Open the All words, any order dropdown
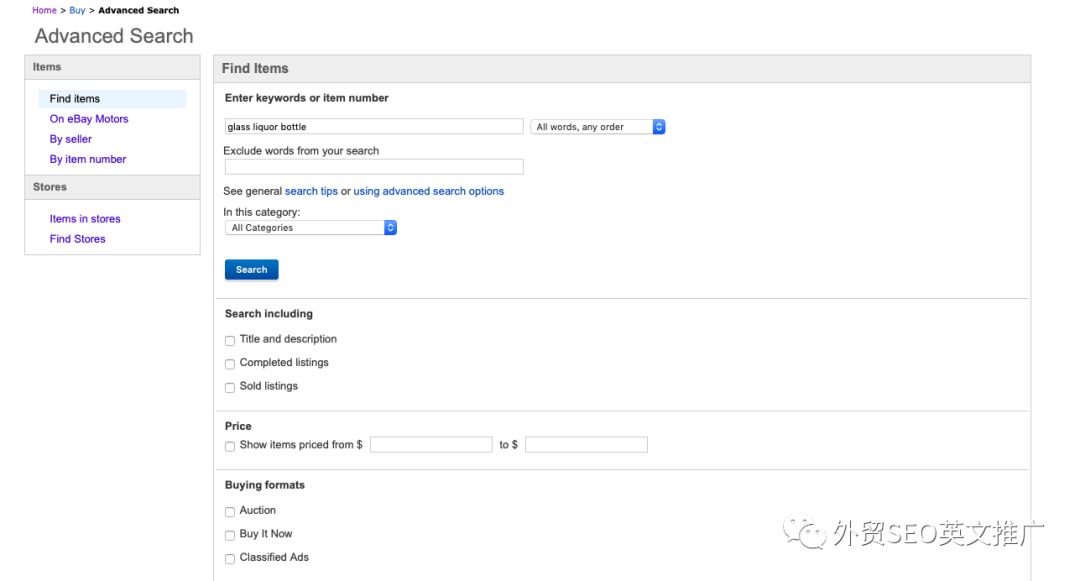Image resolution: width=1080 pixels, height=581 pixels. pyautogui.click(x=597, y=127)
